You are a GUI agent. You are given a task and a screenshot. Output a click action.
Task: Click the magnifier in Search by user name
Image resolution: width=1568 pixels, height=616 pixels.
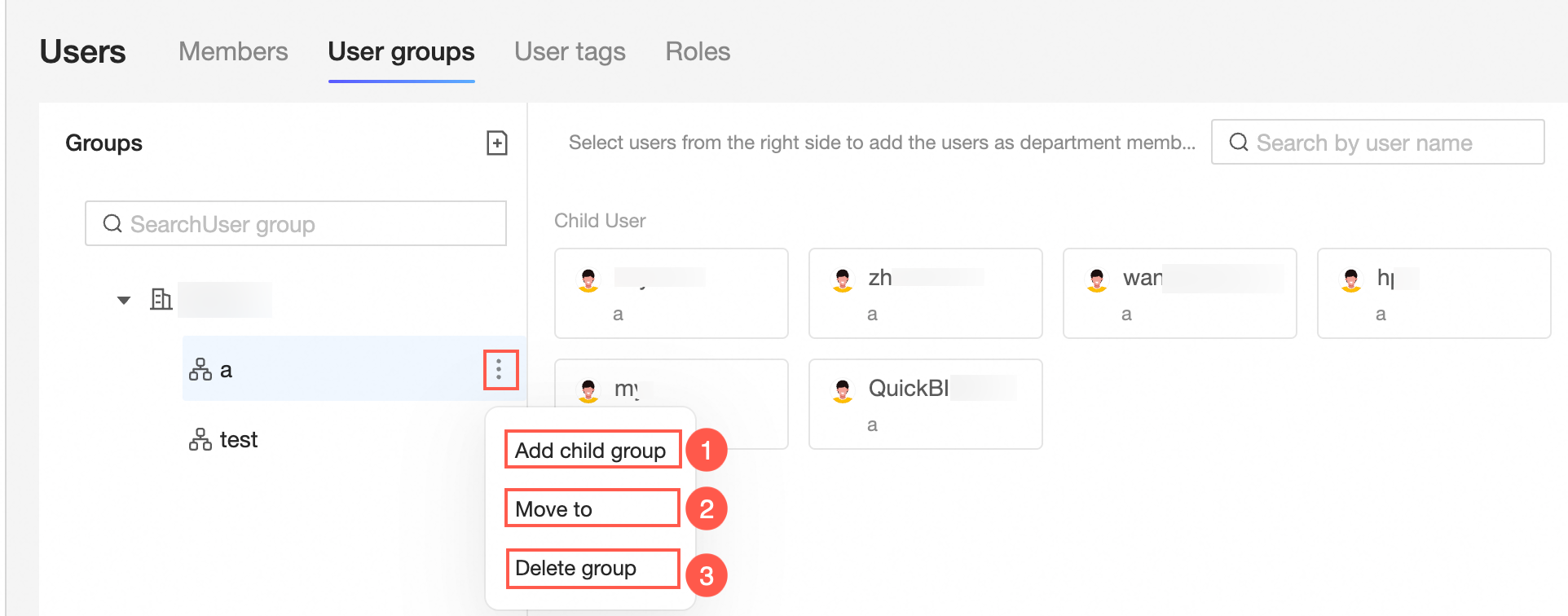1239,143
